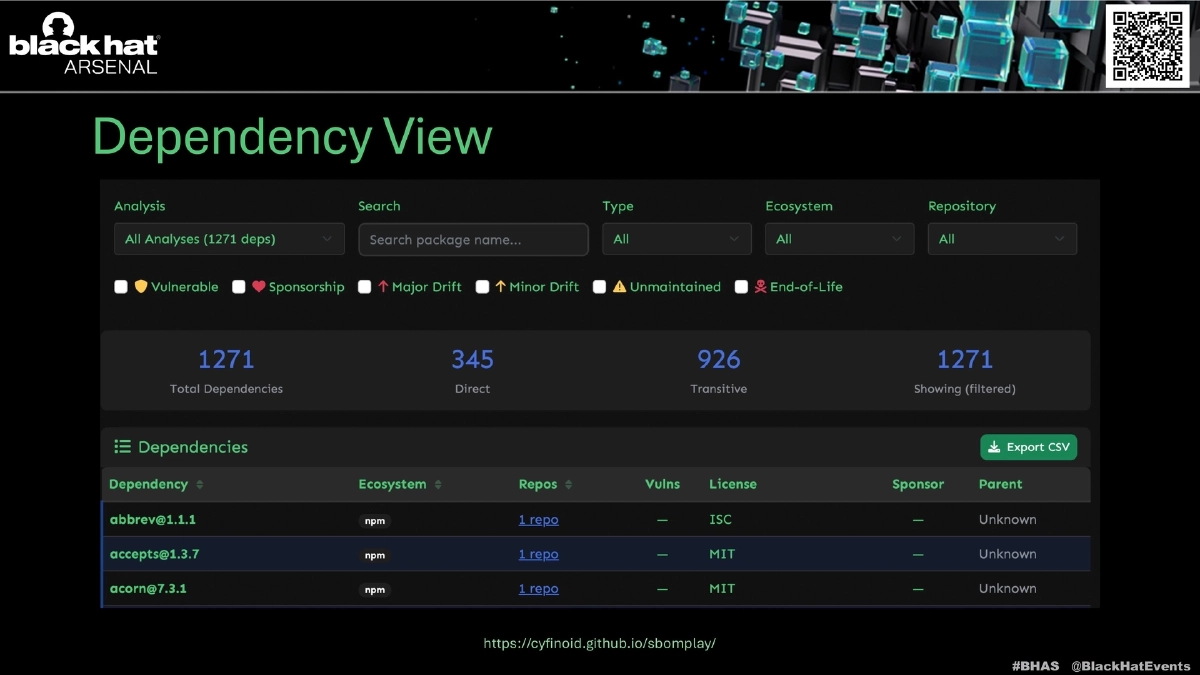Open the All Analyses dropdown
1200x675 pixels.
click(x=229, y=239)
